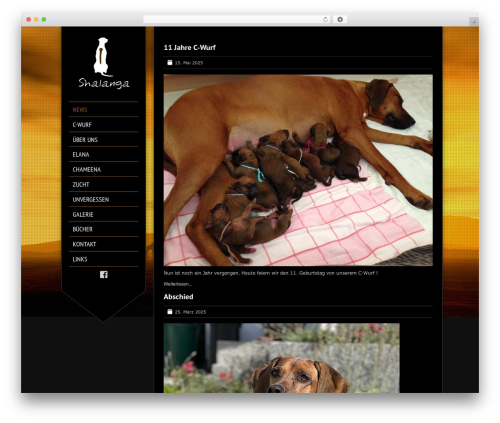This screenshot has height=423, width=500.
Task: Open the '11 Jahre C-Wurf' post title
Action: click(190, 48)
